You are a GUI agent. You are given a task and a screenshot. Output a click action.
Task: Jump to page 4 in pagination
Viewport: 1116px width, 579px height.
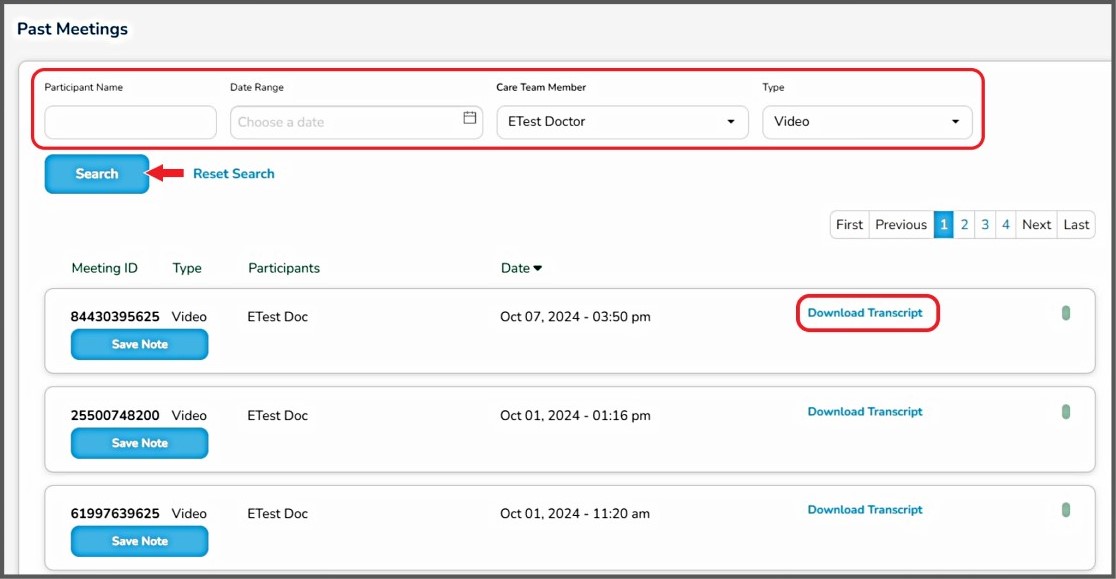[x=1006, y=225]
